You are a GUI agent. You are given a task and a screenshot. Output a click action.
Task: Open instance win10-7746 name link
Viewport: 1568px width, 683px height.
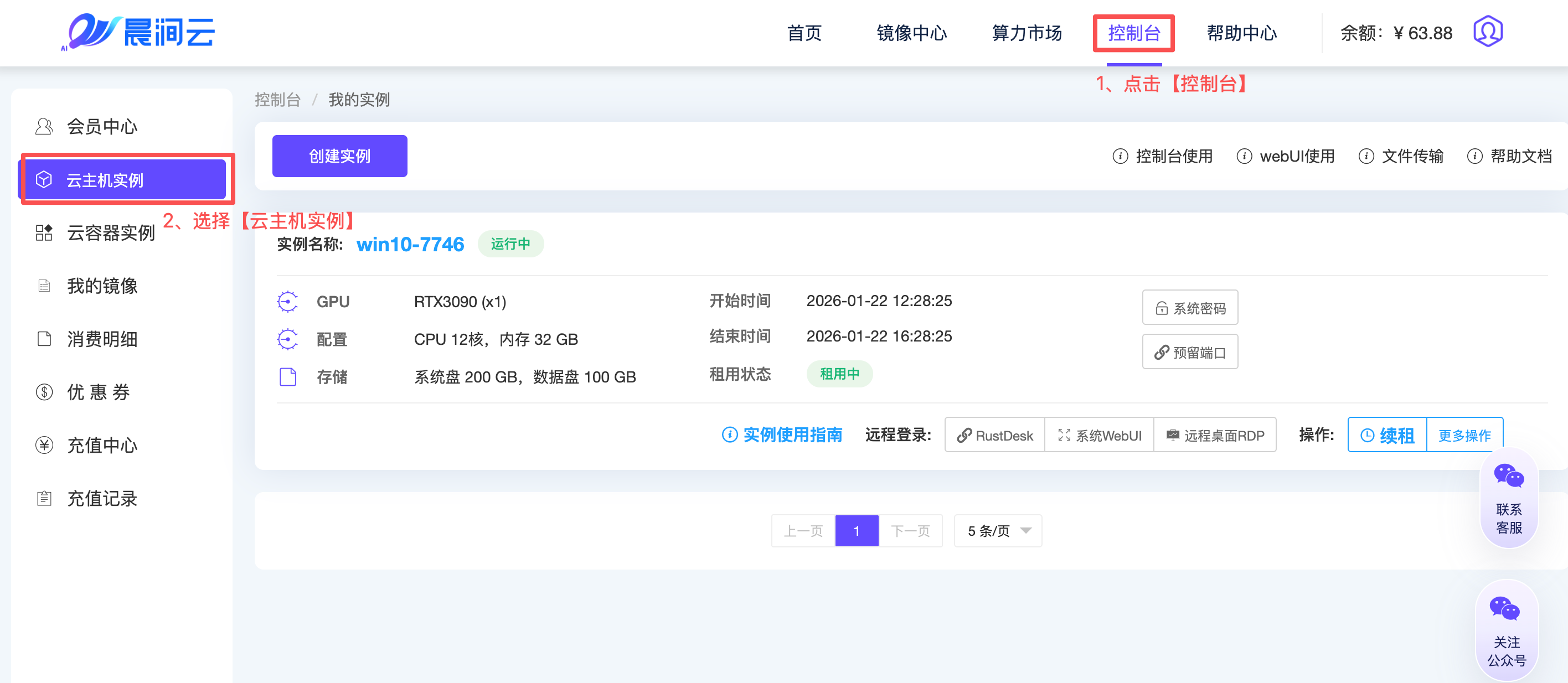tap(410, 244)
